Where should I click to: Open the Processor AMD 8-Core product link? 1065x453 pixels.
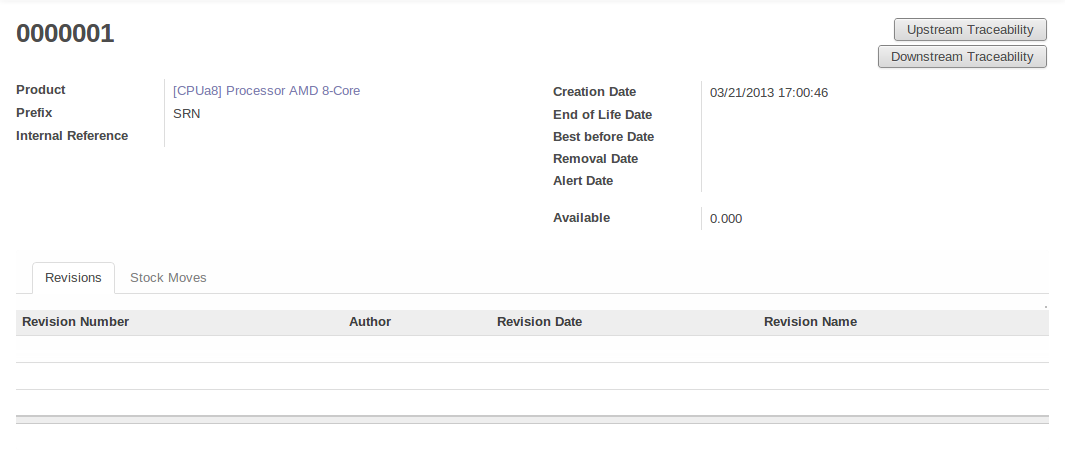[x=266, y=91]
